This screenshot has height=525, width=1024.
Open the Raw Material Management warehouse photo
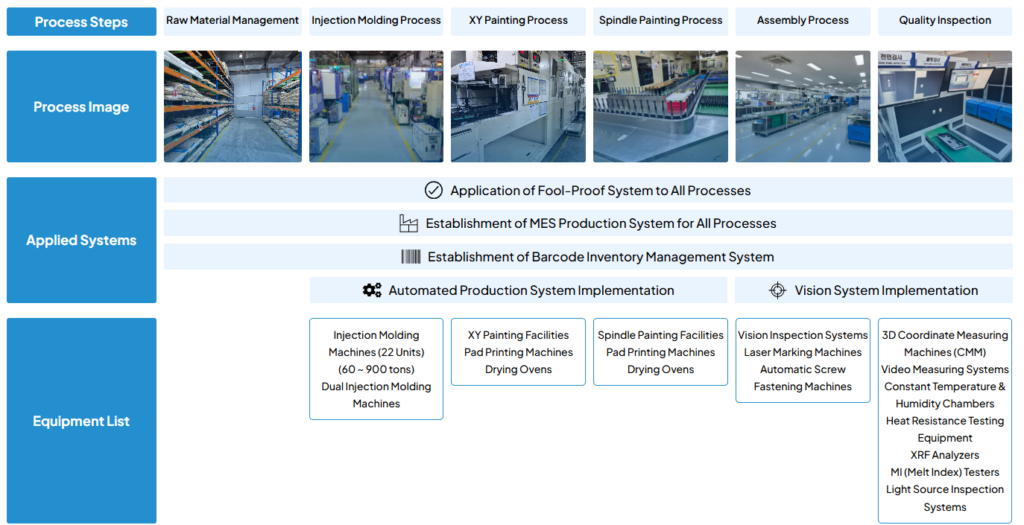(233, 107)
